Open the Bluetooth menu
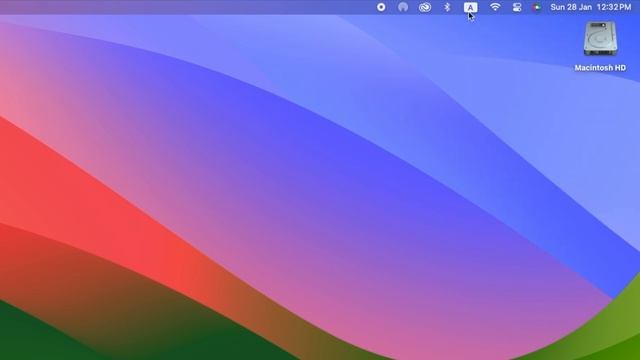This screenshot has height=360, width=640. click(447, 7)
